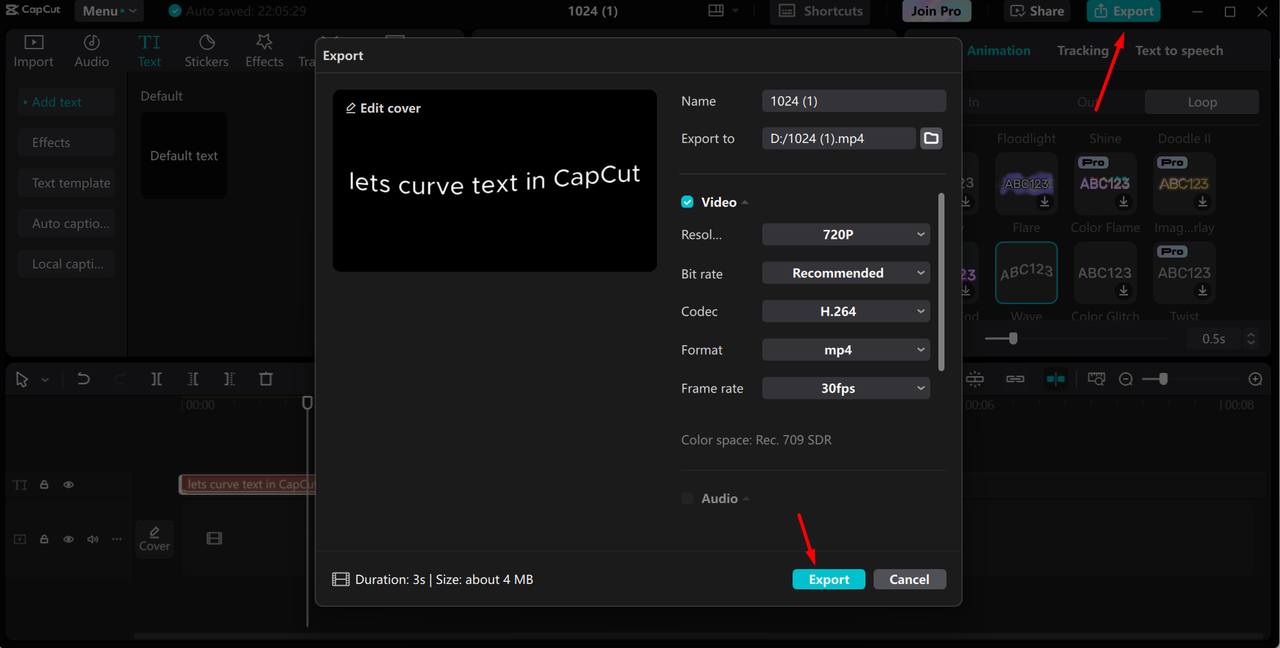Click the Join Pro button

(x=936, y=11)
